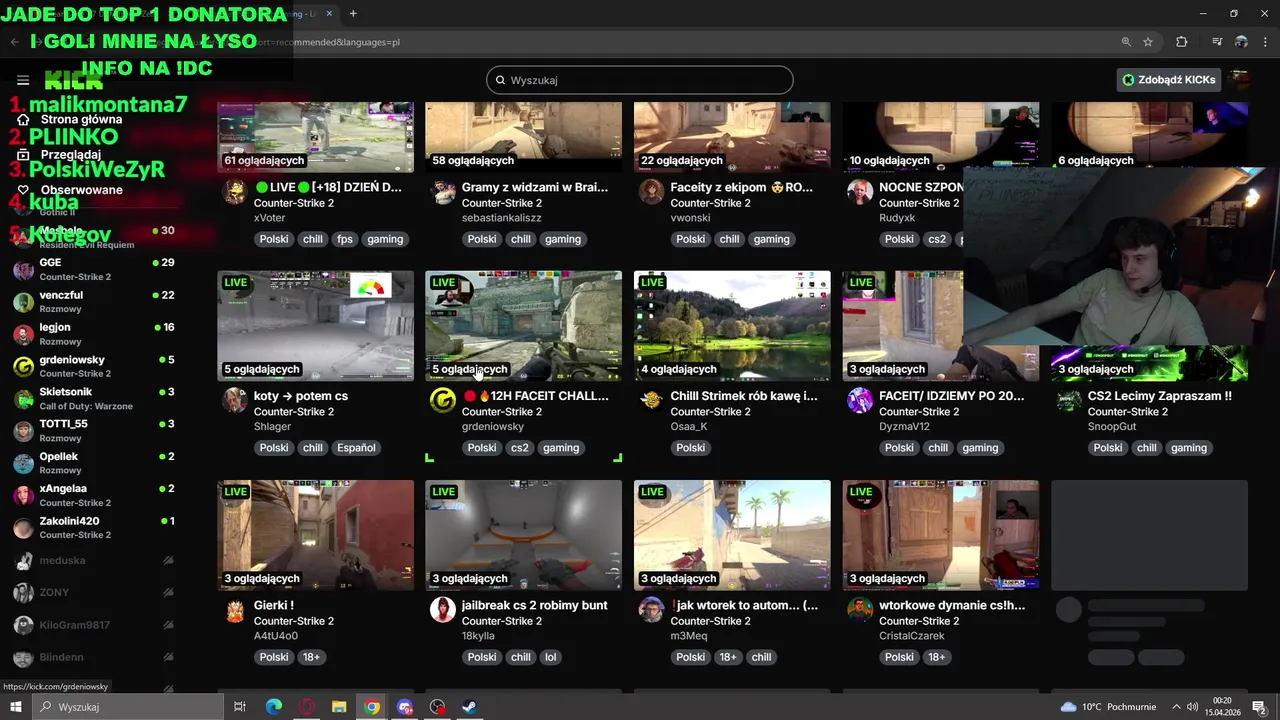Open CristalCzarek channel avatar
This screenshot has height=720, width=1280.
click(860, 610)
